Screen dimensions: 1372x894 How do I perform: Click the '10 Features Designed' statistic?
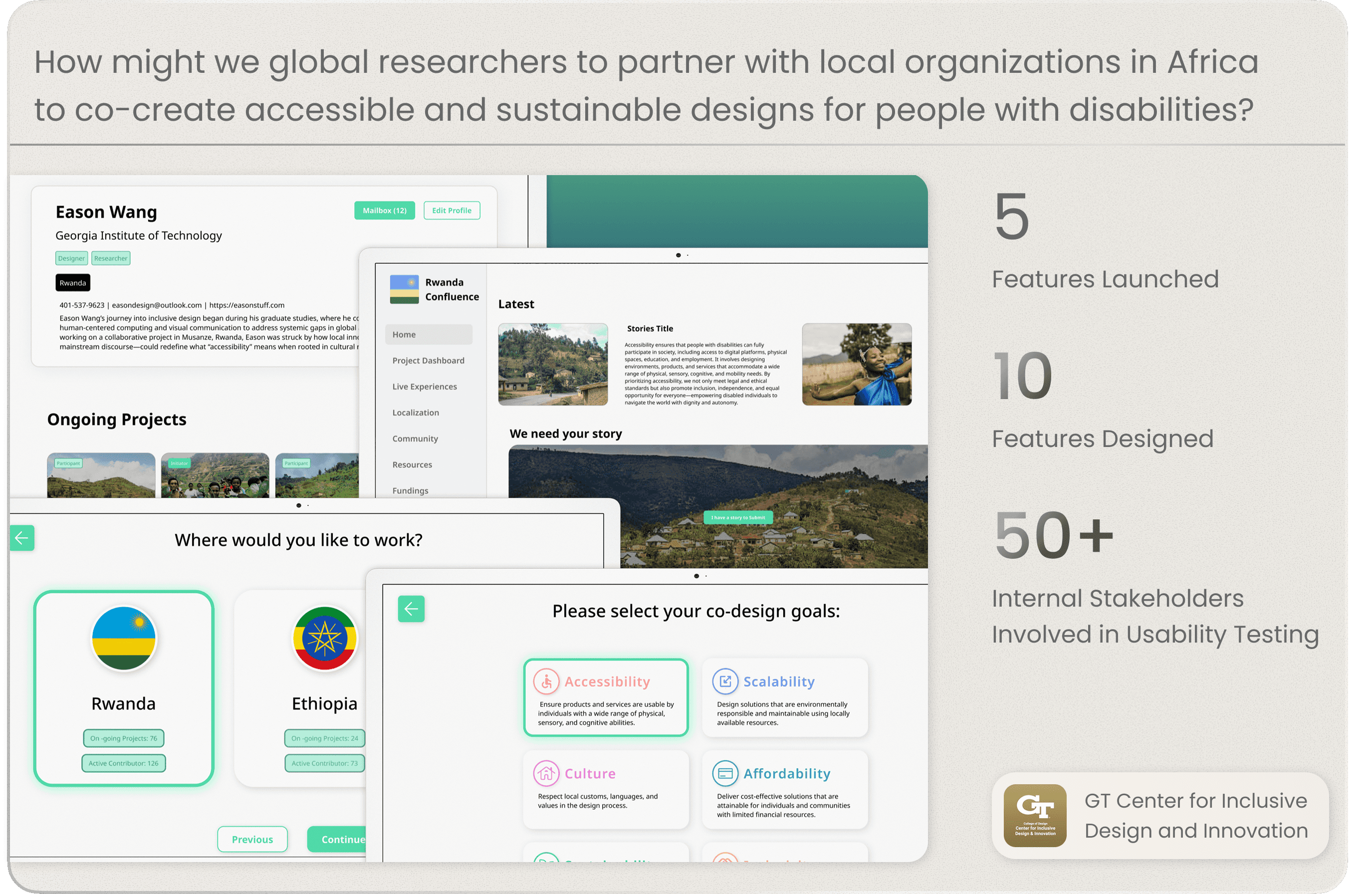pyautogui.click(x=1102, y=401)
